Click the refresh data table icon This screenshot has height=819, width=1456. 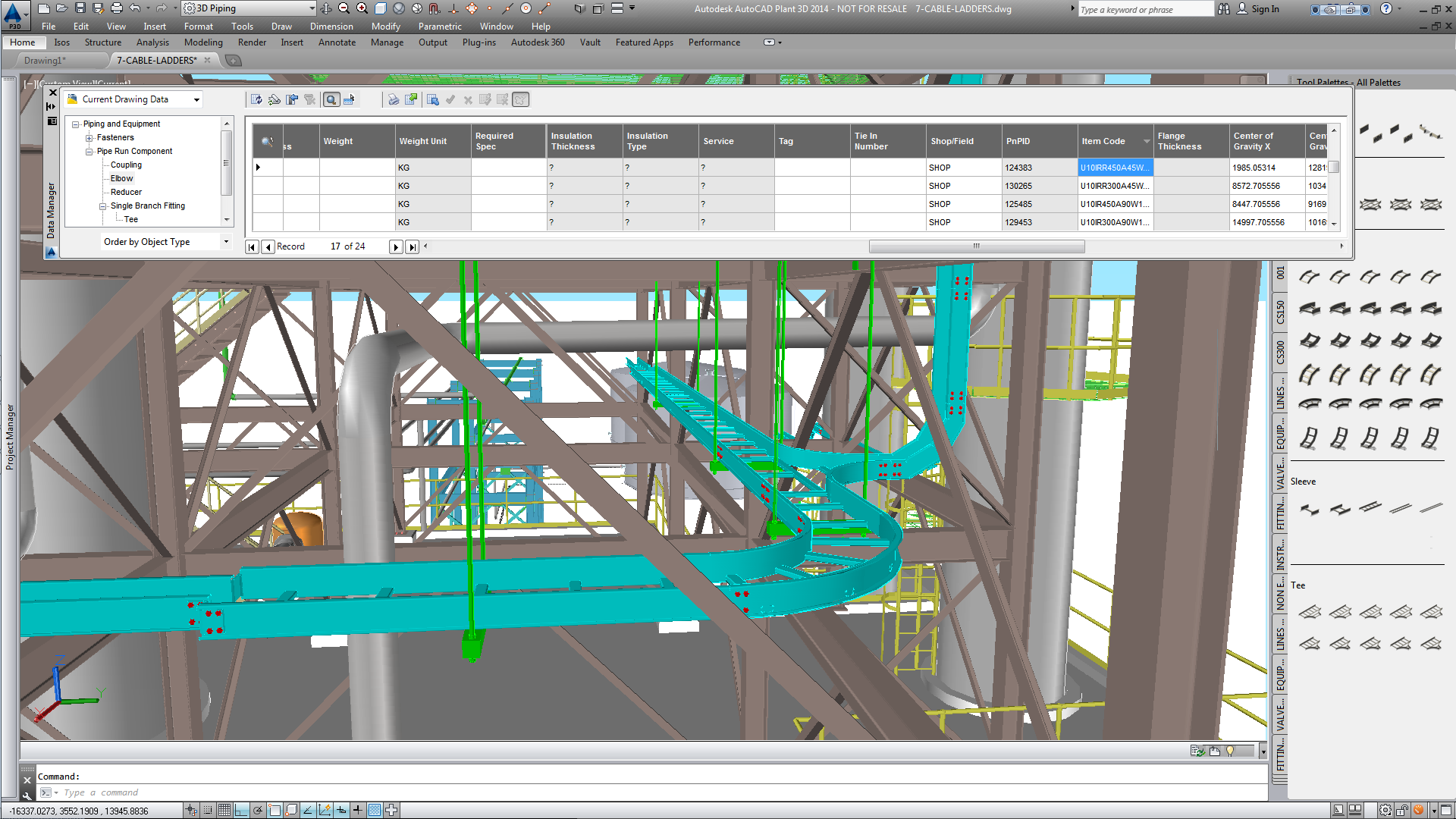click(x=256, y=99)
